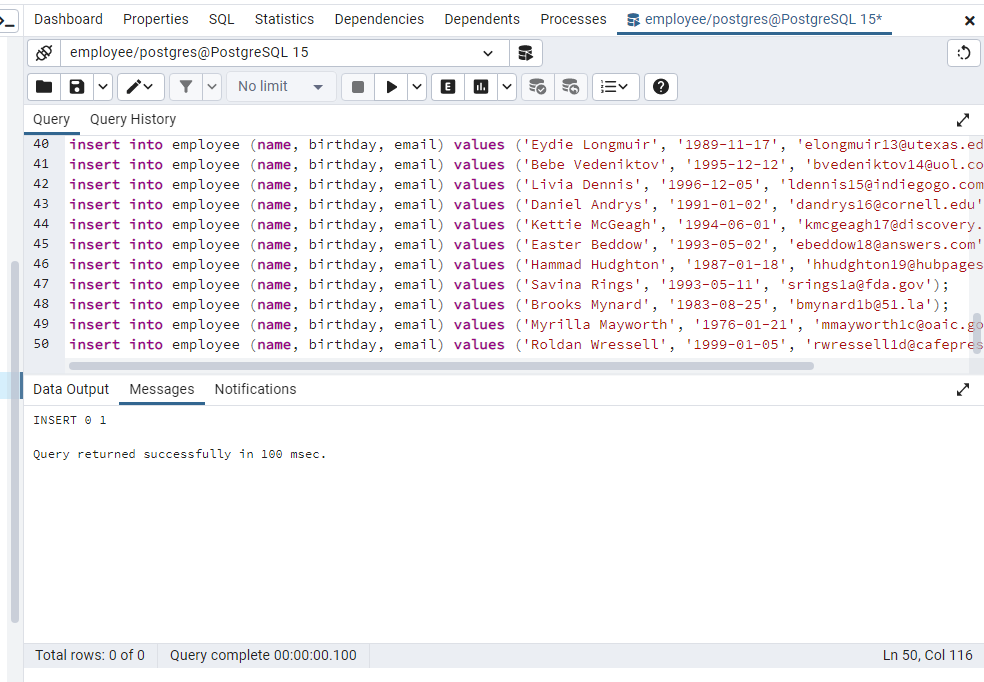Open query tool help with question mark button
The height and width of the screenshot is (682, 984).
660,87
